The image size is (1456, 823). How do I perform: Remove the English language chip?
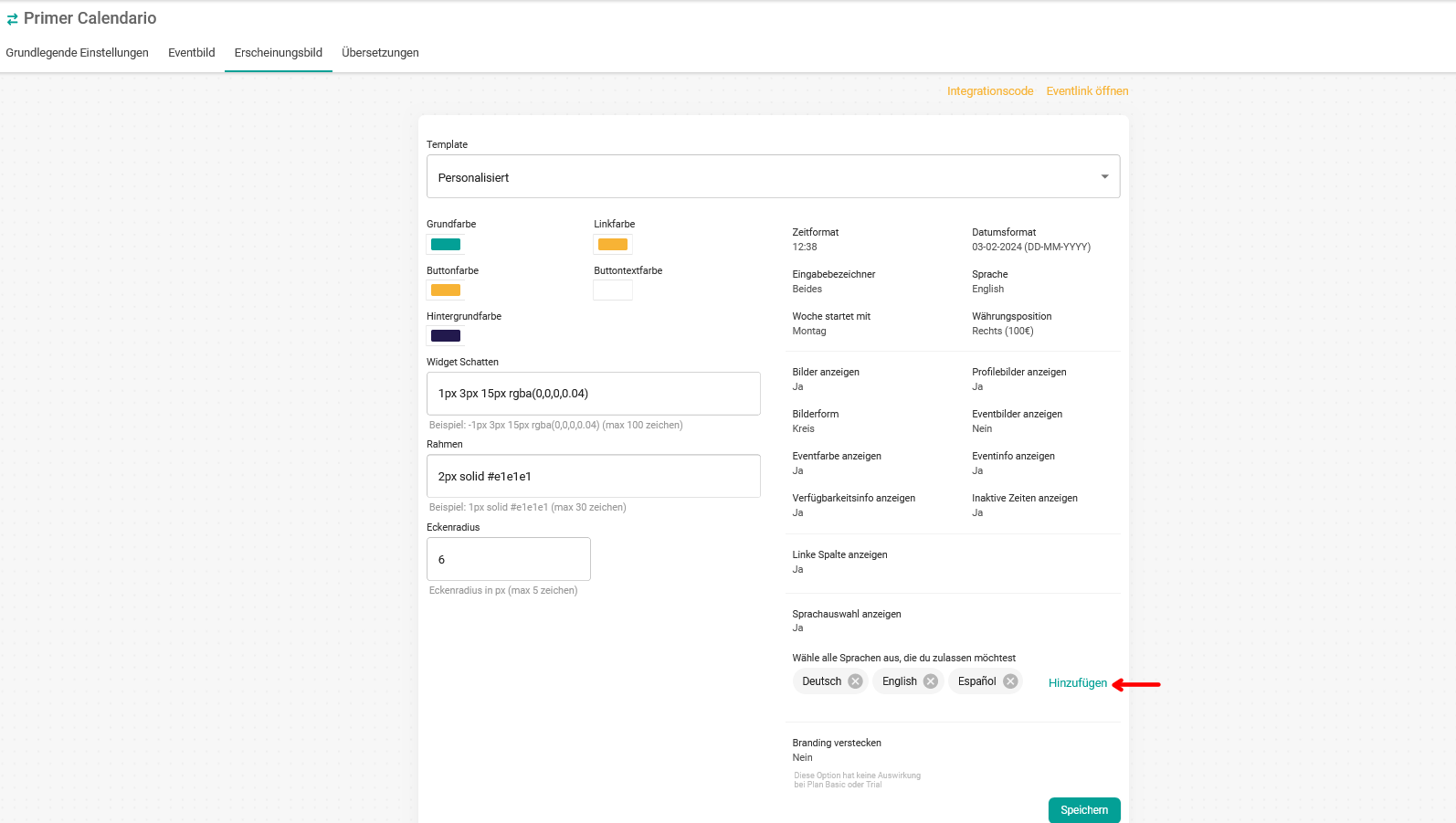931,681
